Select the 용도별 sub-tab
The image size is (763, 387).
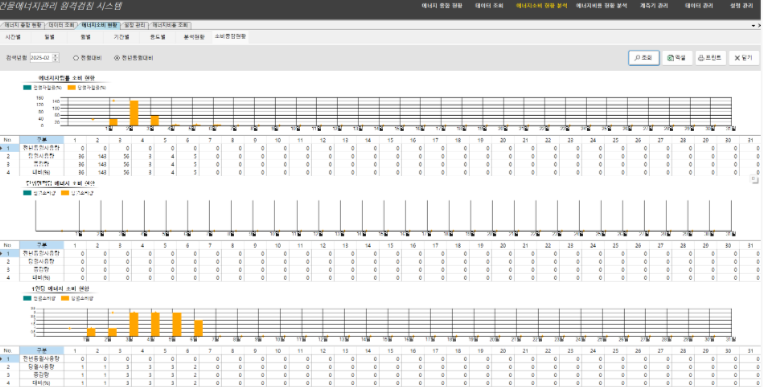pos(157,37)
